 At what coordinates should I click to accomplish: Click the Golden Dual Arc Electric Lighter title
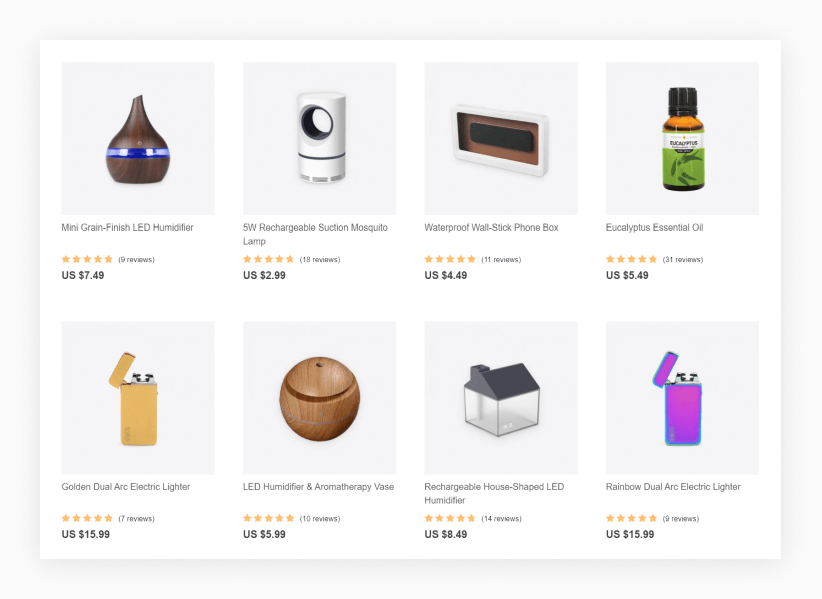(126, 487)
